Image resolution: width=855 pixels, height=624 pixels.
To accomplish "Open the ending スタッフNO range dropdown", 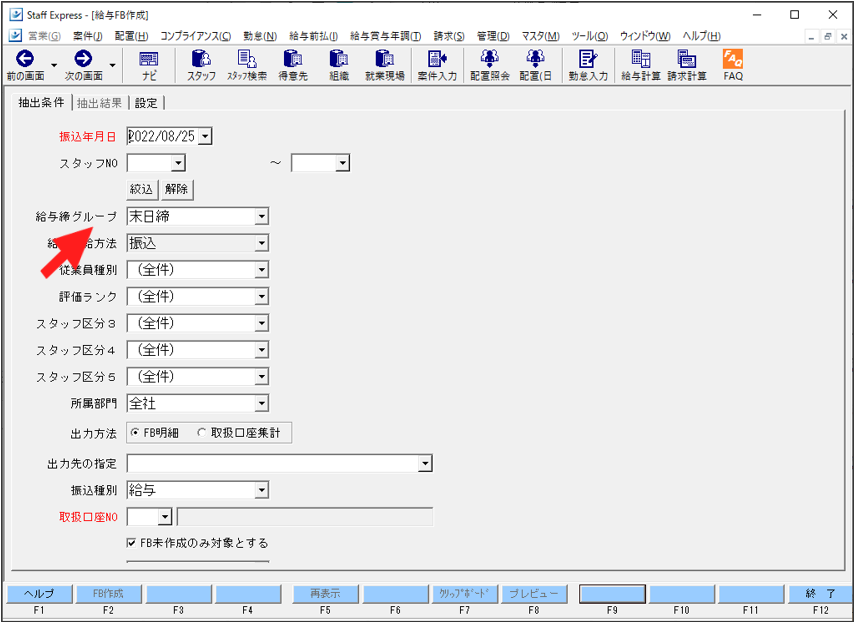I will coord(342,163).
